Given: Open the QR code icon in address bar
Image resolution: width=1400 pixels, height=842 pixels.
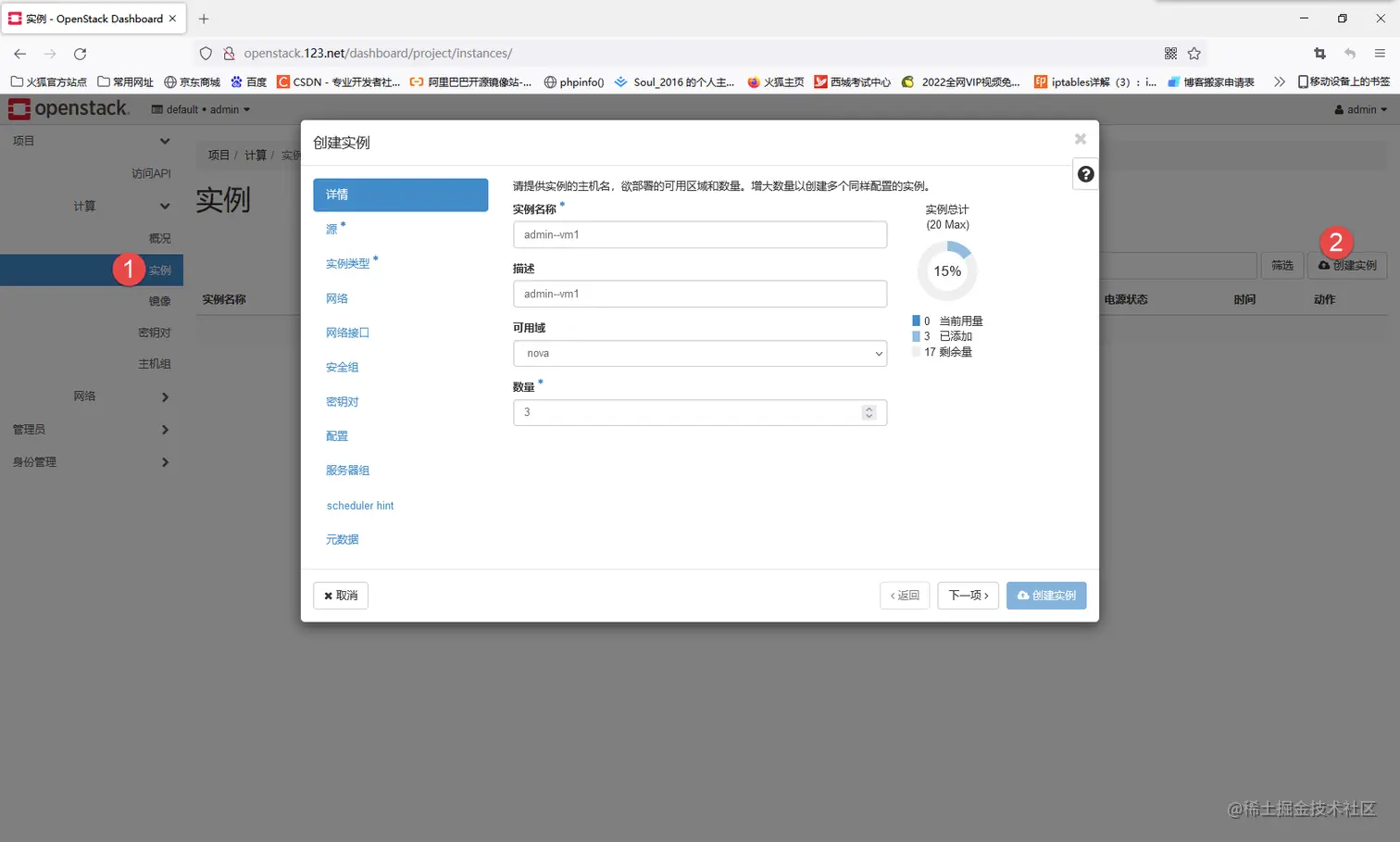Looking at the screenshot, I should (1170, 54).
